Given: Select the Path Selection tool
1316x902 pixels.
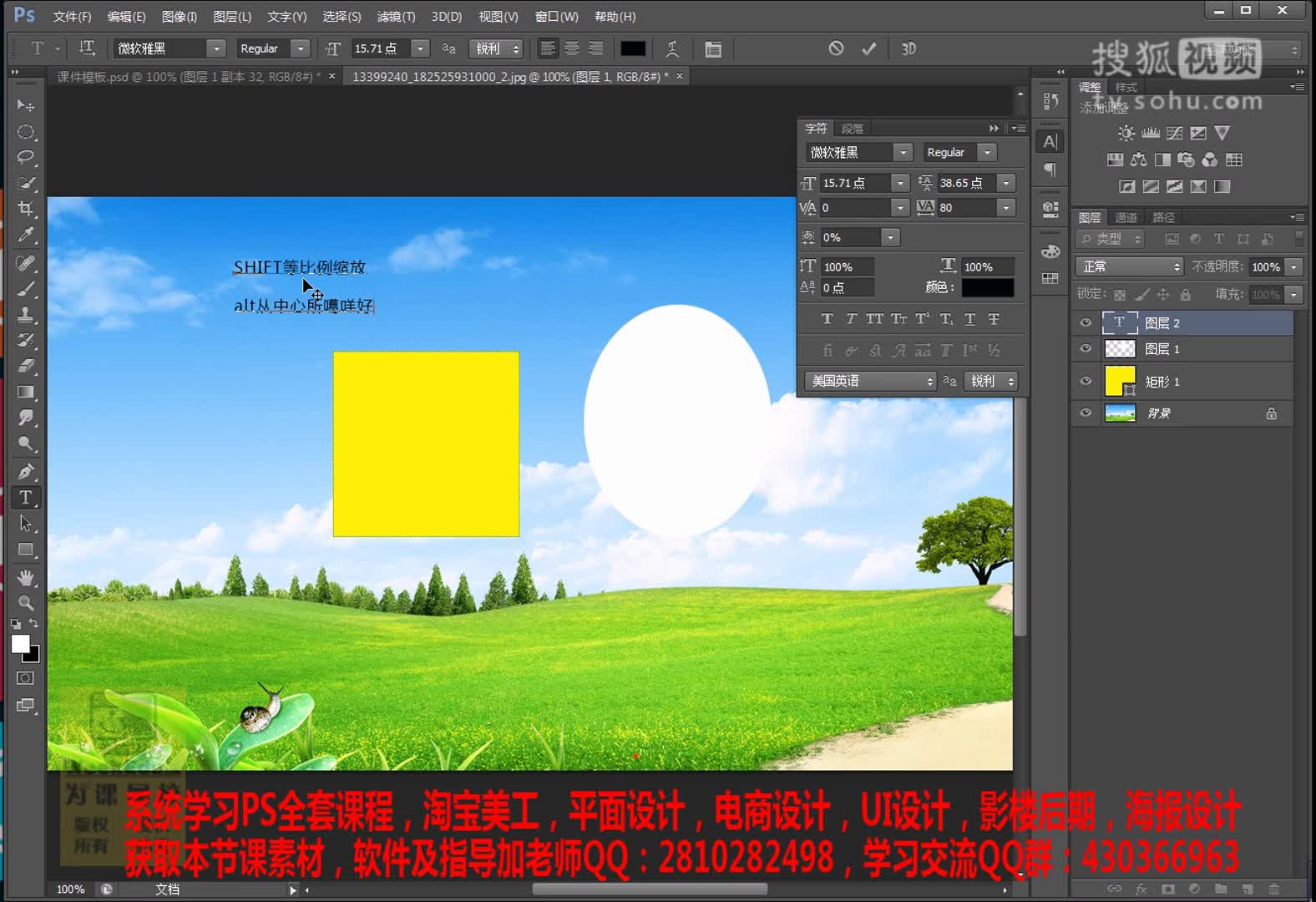Looking at the screenshot, I should click(x=26, y=524).
